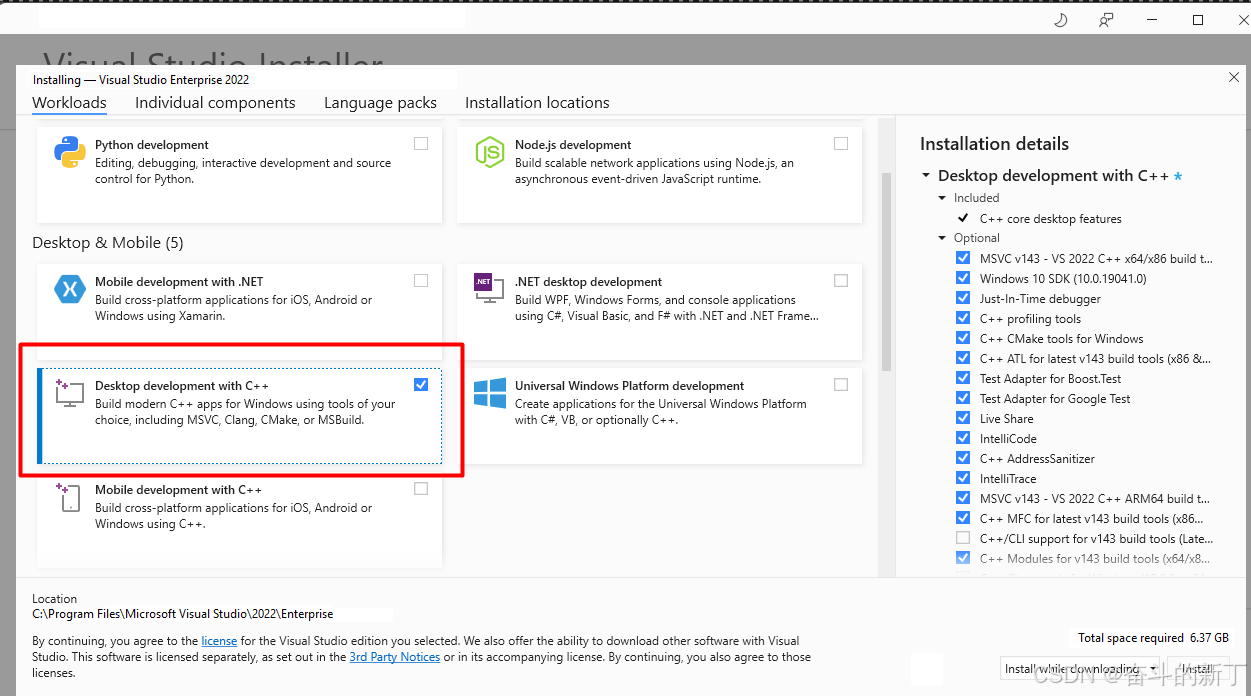This screenshot has width=1251, height=696.
Task: Uncheck Windows 10 SDK (10.0.19041.0) option
Action: click(x=963, y=278)
